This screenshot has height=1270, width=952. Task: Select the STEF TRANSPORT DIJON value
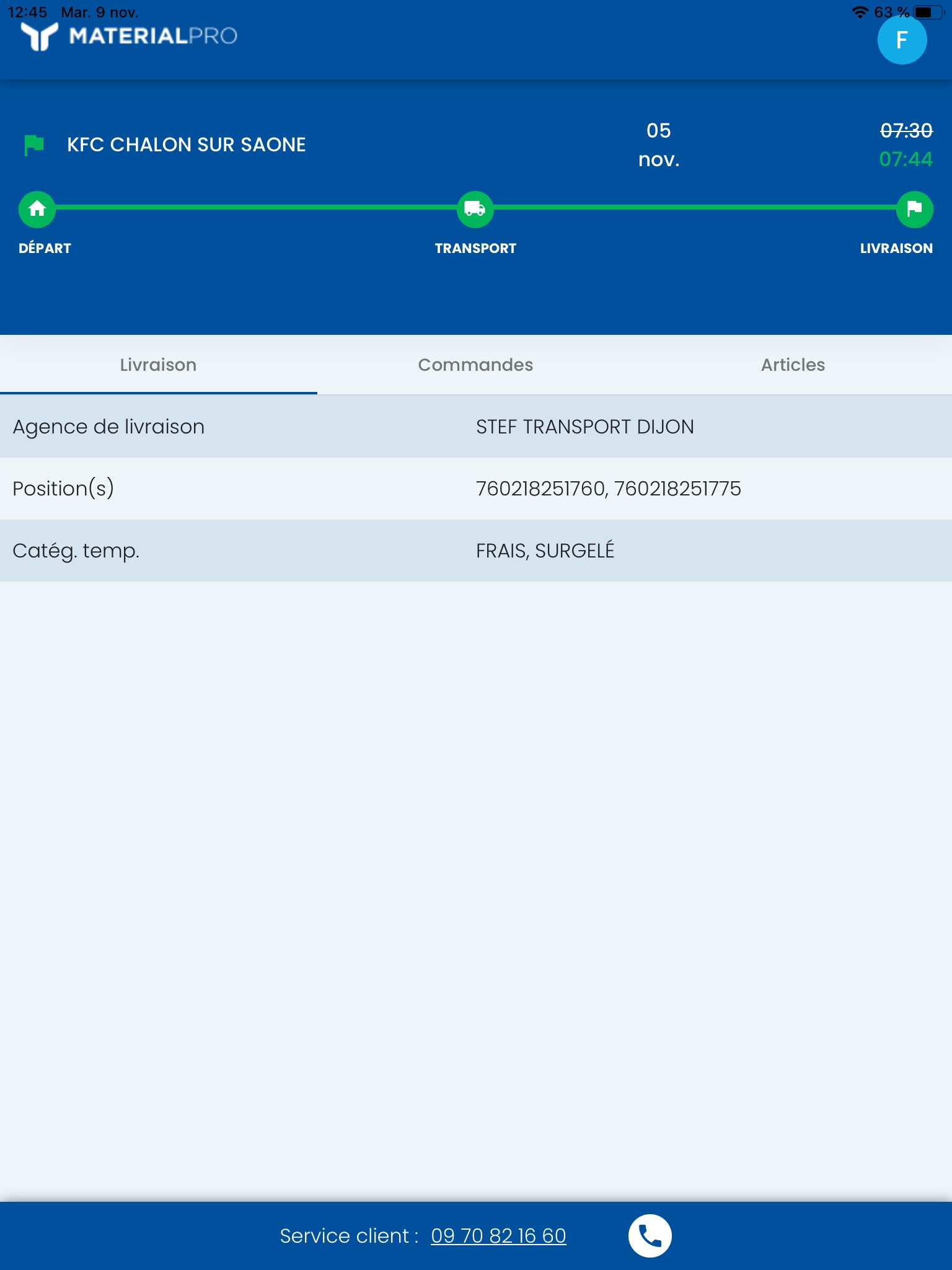tap(584, 427)
